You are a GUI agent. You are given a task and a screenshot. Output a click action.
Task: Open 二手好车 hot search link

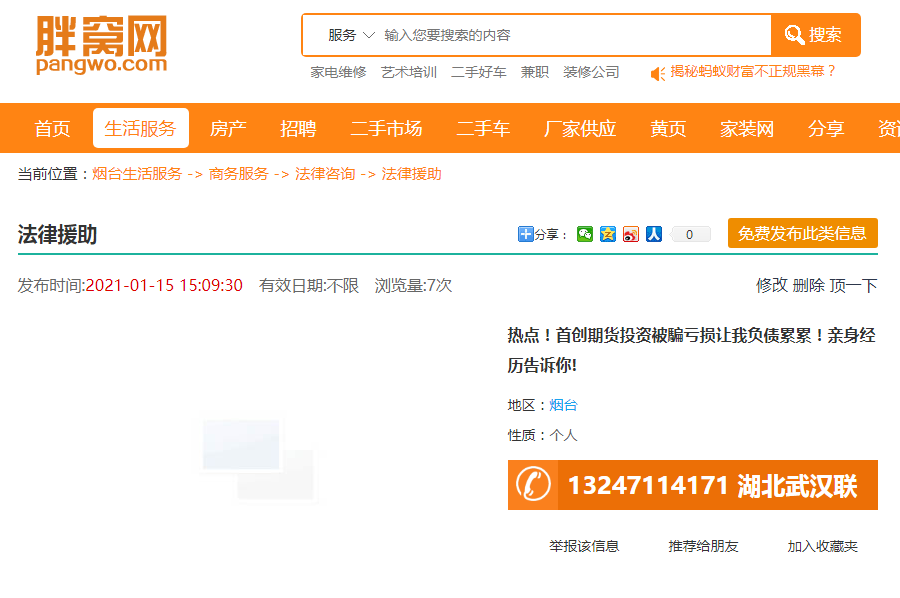(x=479, y=72)
